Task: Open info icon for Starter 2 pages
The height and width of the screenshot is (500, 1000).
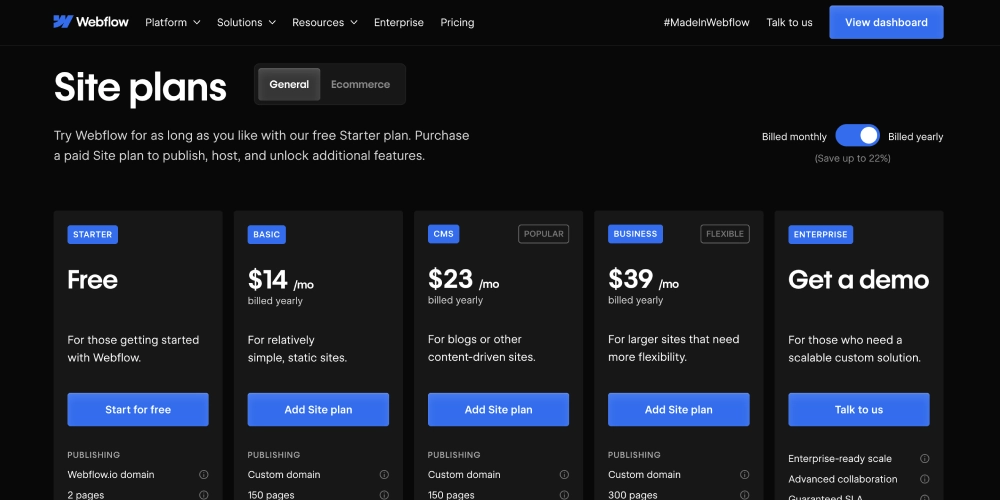Action: [x=203, y=495]
